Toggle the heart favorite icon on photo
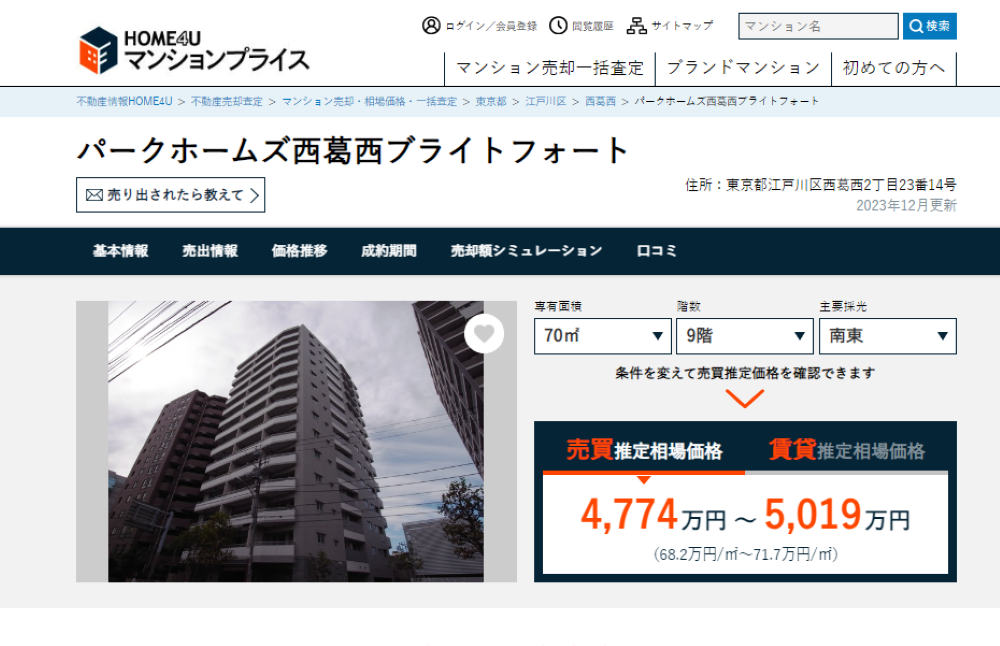Screen dimensions: 1000x646 (484, 334)
